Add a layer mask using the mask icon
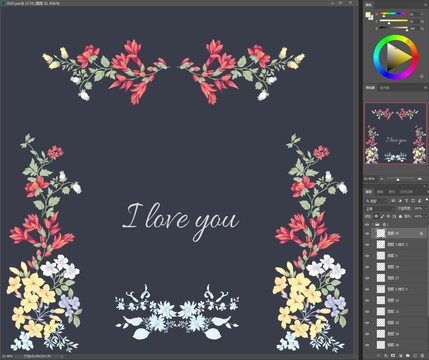This screenshot has height=360, width=429. click(393, 355)
